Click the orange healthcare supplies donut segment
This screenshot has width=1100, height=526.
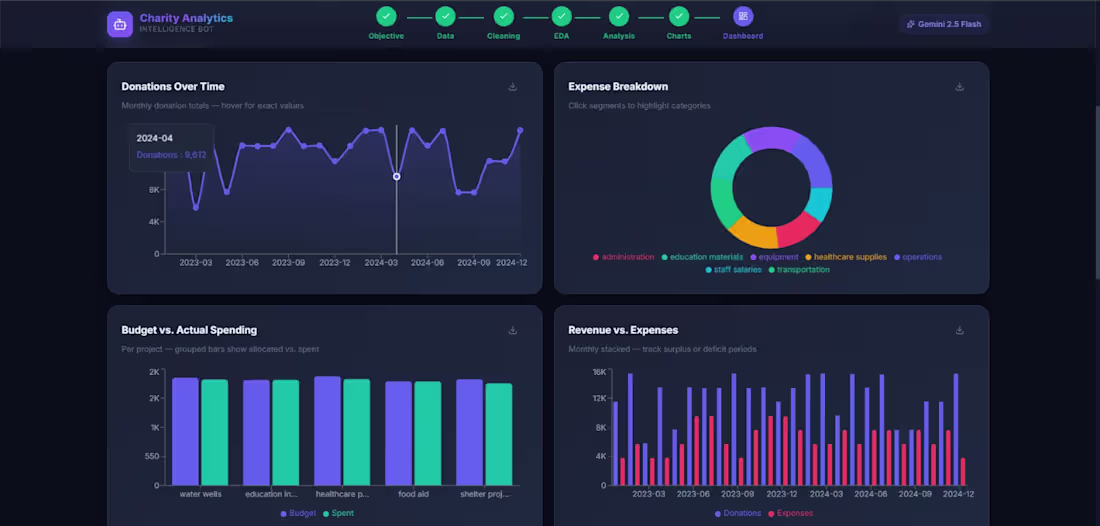(x=755, y=234)
